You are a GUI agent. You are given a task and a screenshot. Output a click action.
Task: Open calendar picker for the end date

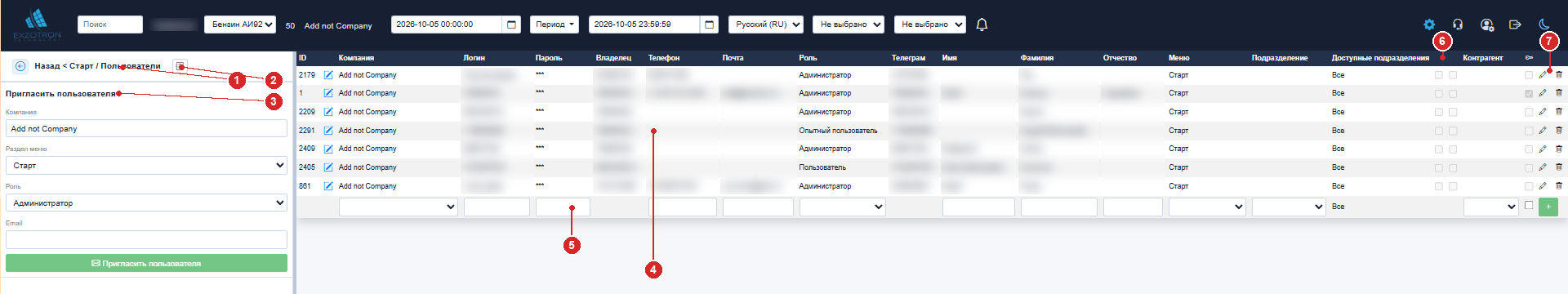(x=710, y=24)
